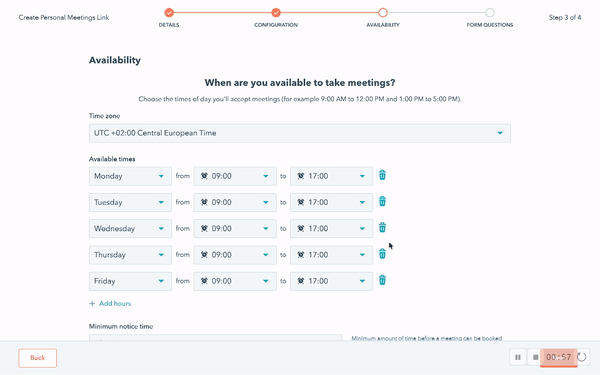Delete the Monday availability row
Image resolution: width=600 pixels, height=375 pixels.
point(382,175)
